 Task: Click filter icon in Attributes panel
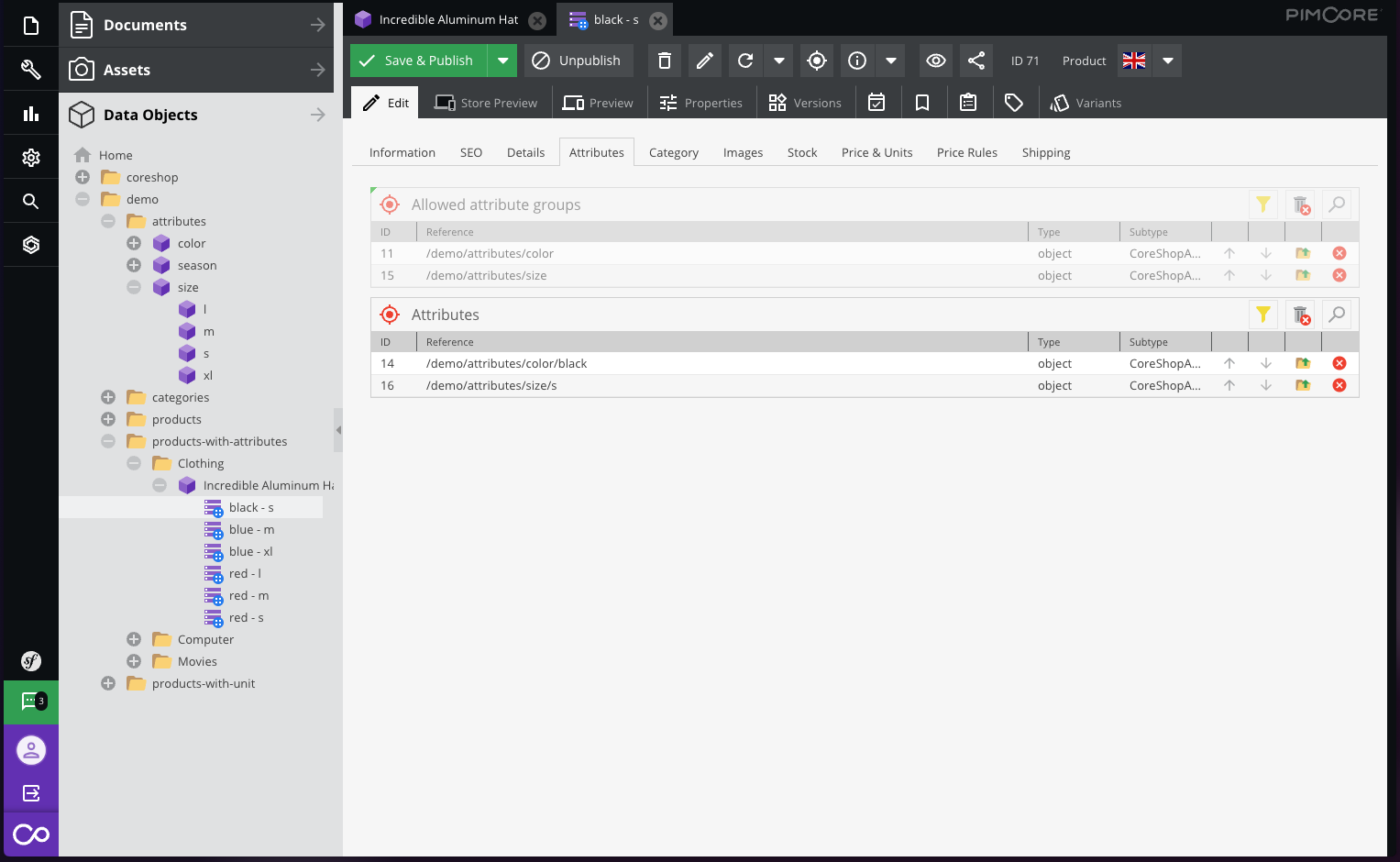click(1262, 315)
